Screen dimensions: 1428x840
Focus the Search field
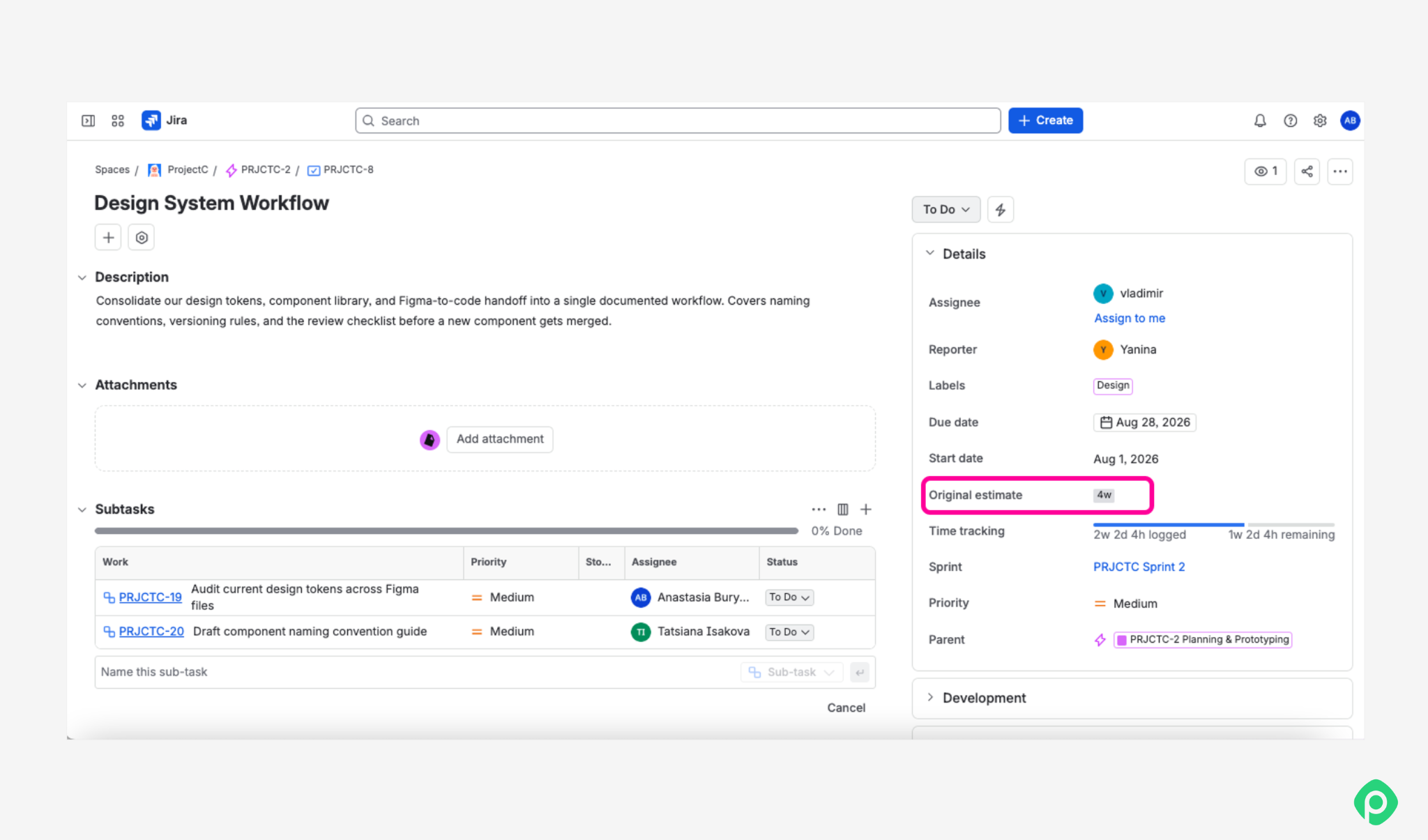coord(678,121)
